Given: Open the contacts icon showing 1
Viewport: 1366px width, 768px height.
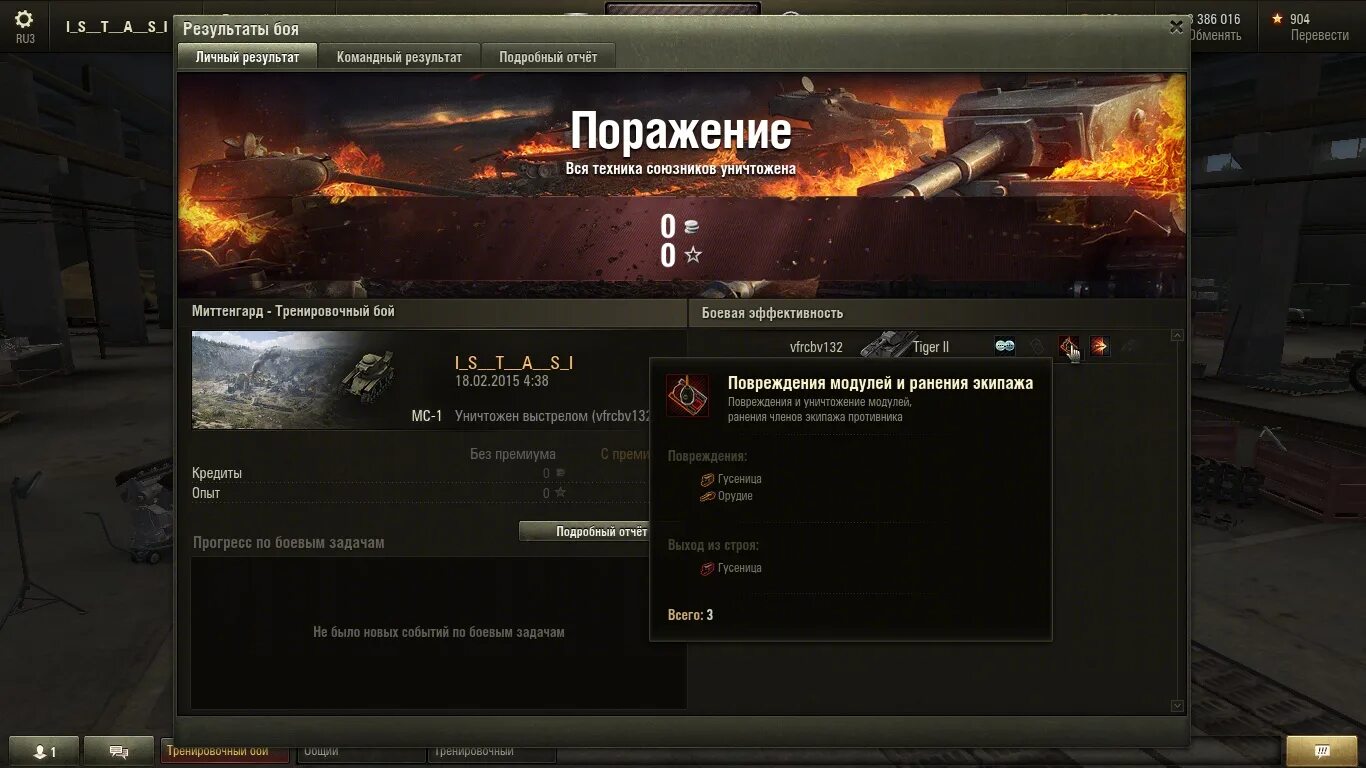Looking at the screenshot, I should tap(44, 752).
